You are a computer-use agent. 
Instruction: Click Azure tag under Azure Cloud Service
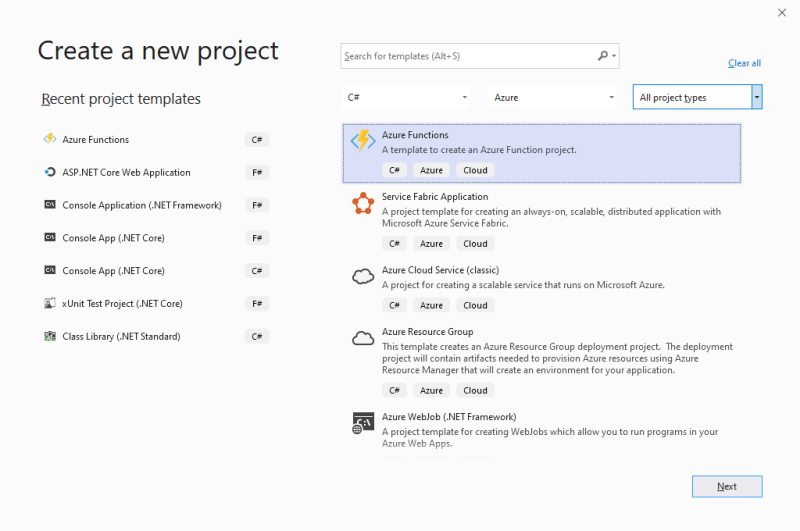[x=431, y=305]
